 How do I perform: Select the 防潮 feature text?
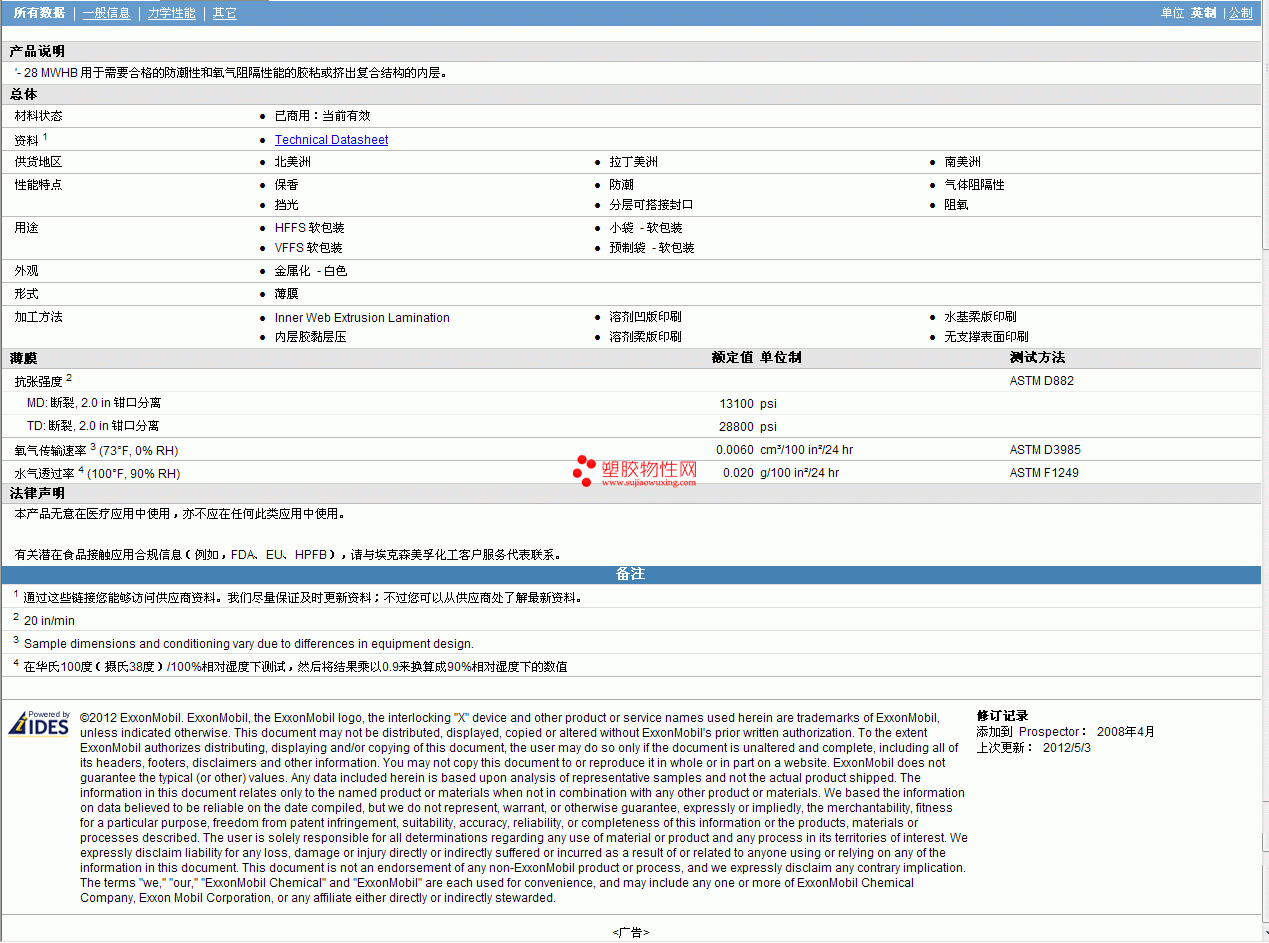pos(622,185)
